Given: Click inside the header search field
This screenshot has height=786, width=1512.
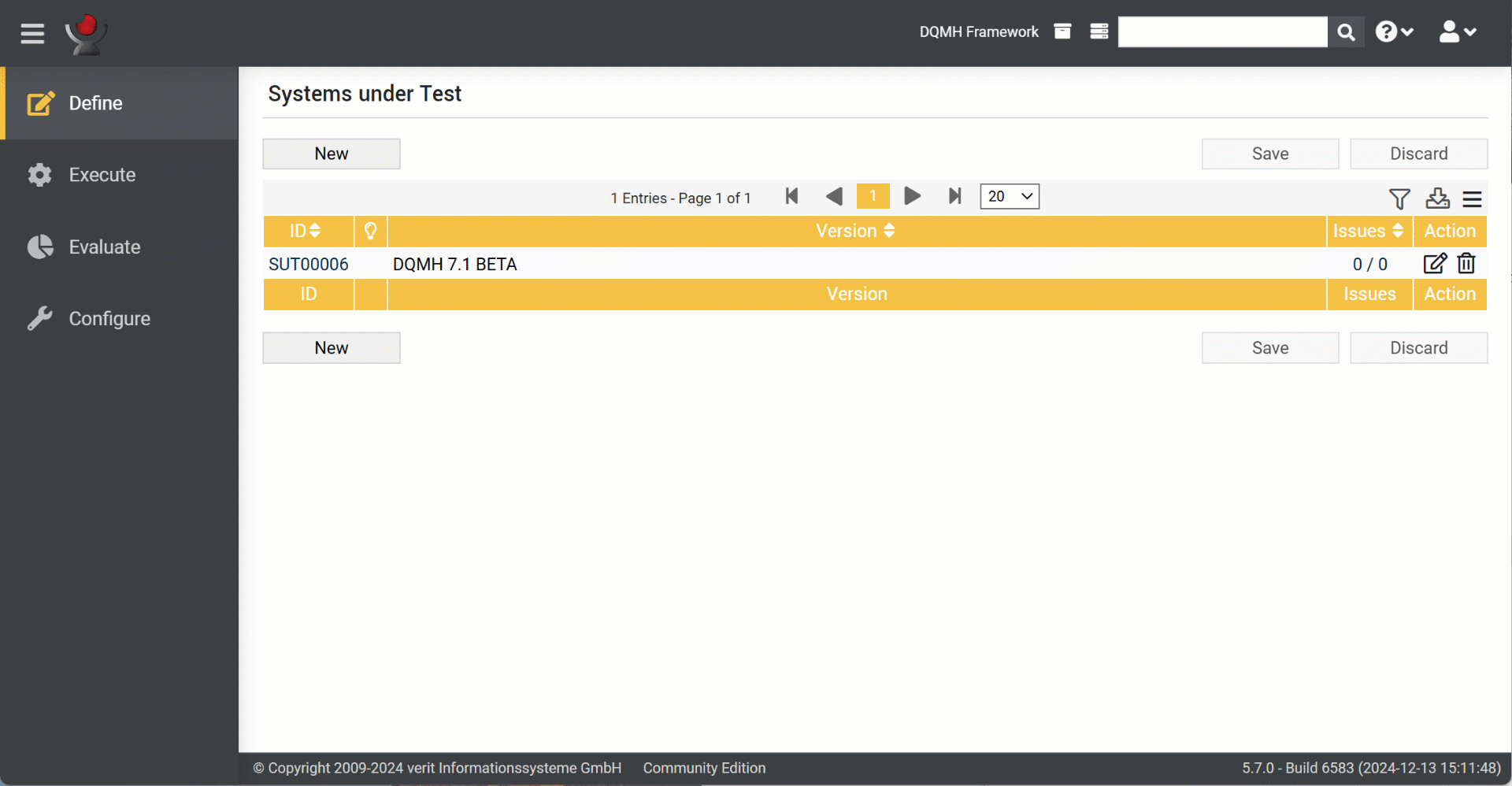Looking at the screenshot, I should coord(1221,32).
